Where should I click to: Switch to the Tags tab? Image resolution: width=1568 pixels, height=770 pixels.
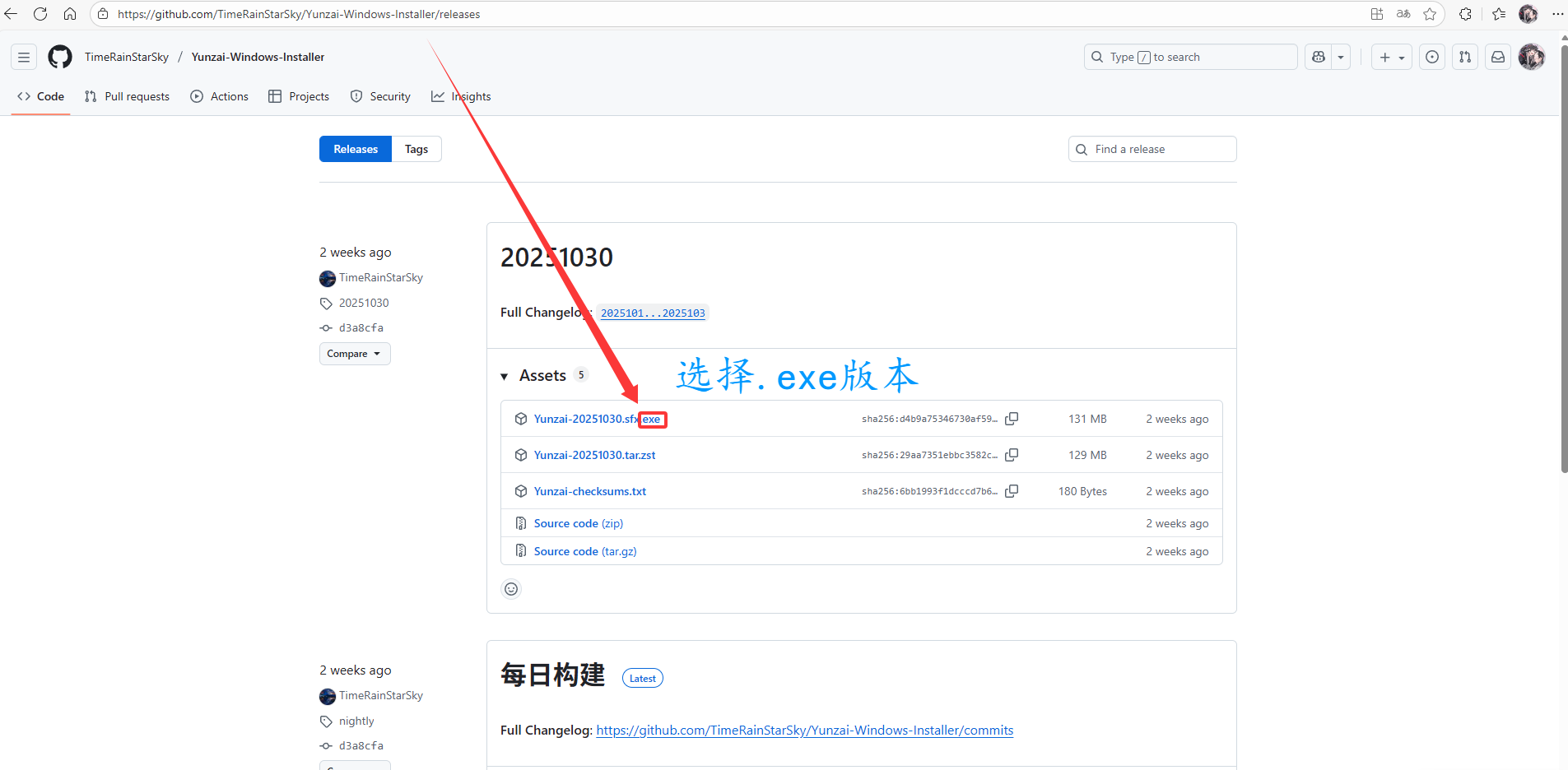(416, 149)
